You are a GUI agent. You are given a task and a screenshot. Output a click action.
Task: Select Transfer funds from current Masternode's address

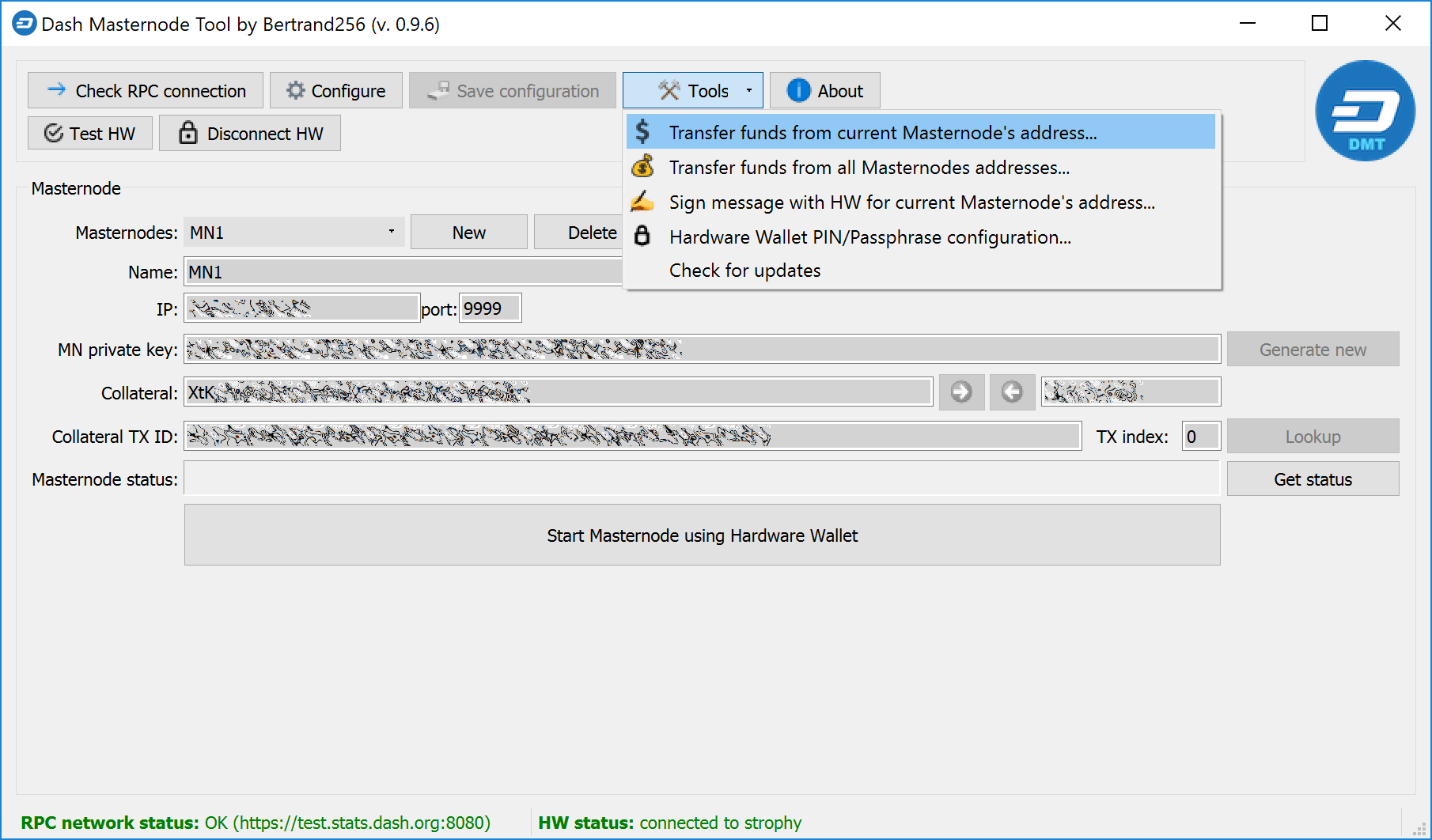click(x=921, y=132)
